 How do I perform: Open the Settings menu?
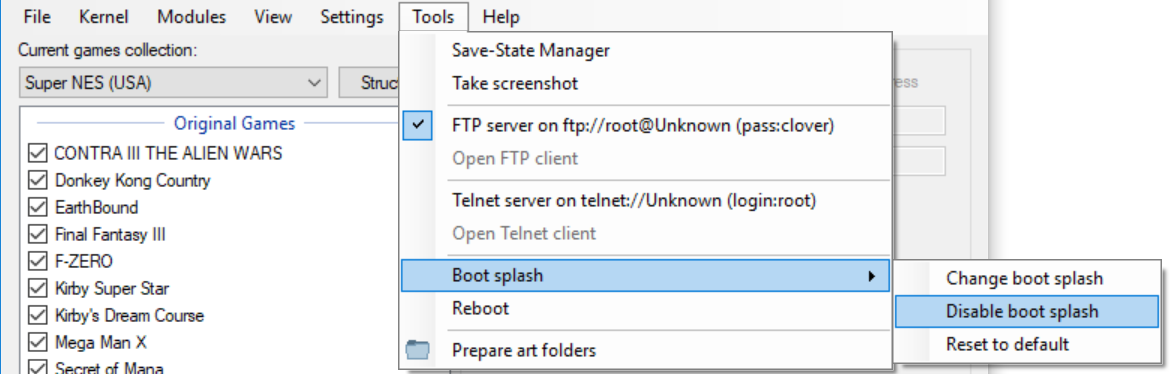[x=351, y=16]
